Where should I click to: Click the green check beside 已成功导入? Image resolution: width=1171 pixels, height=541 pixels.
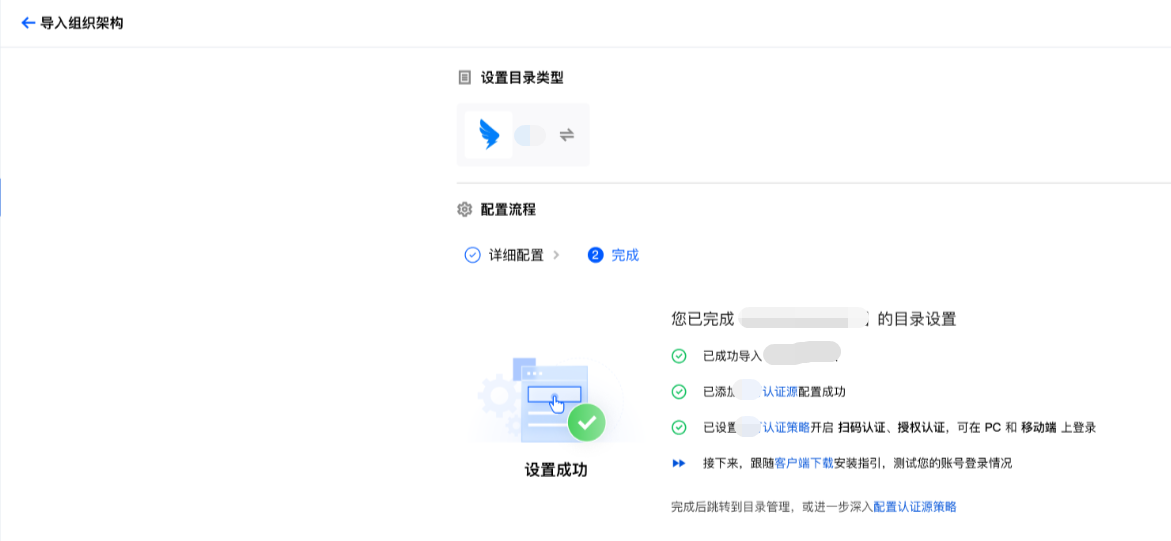pyautogui.click(x=679, y=356)
